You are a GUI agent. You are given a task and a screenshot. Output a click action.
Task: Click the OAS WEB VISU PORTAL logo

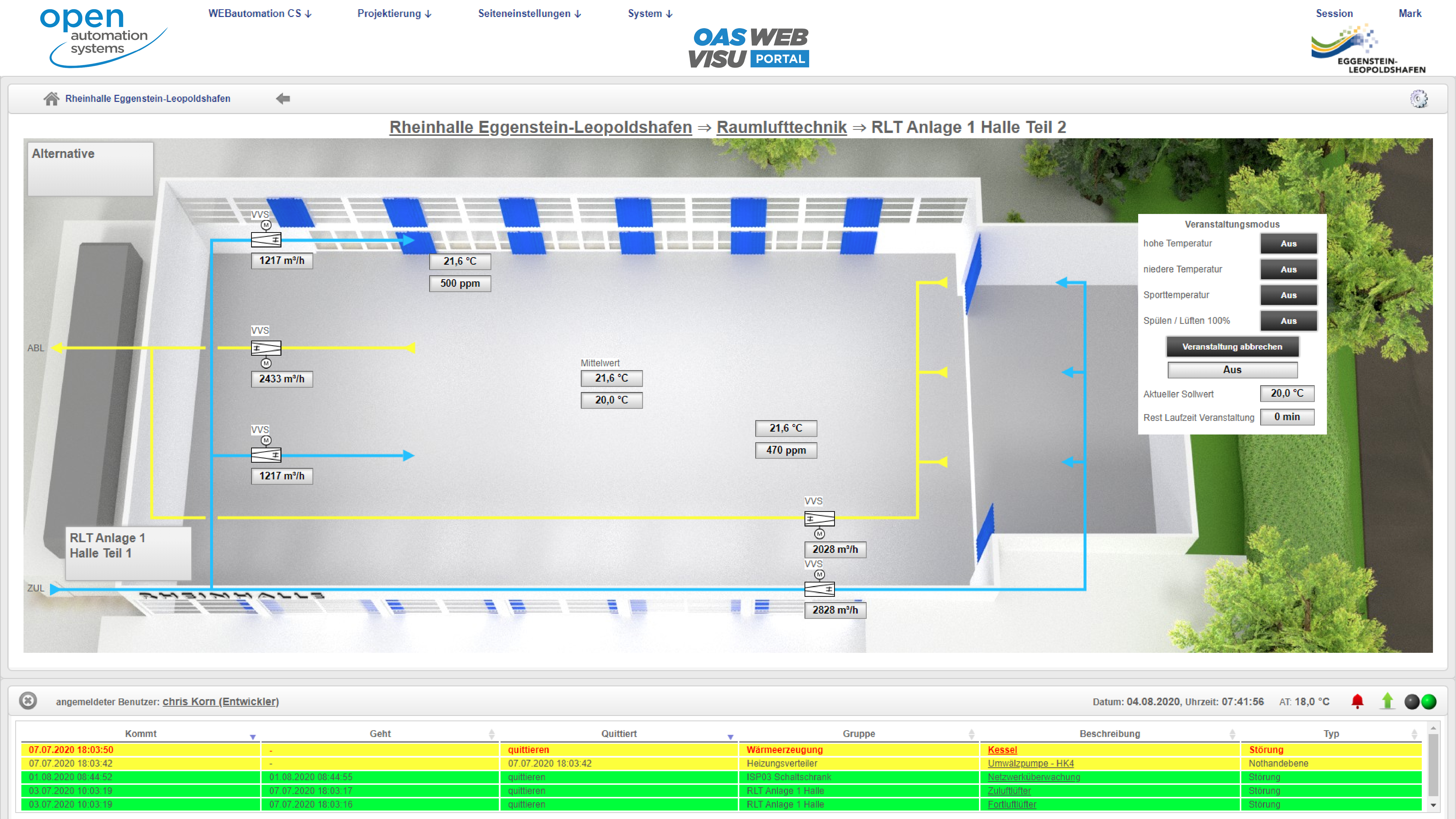pyautogui.click(x=749, y=48)
